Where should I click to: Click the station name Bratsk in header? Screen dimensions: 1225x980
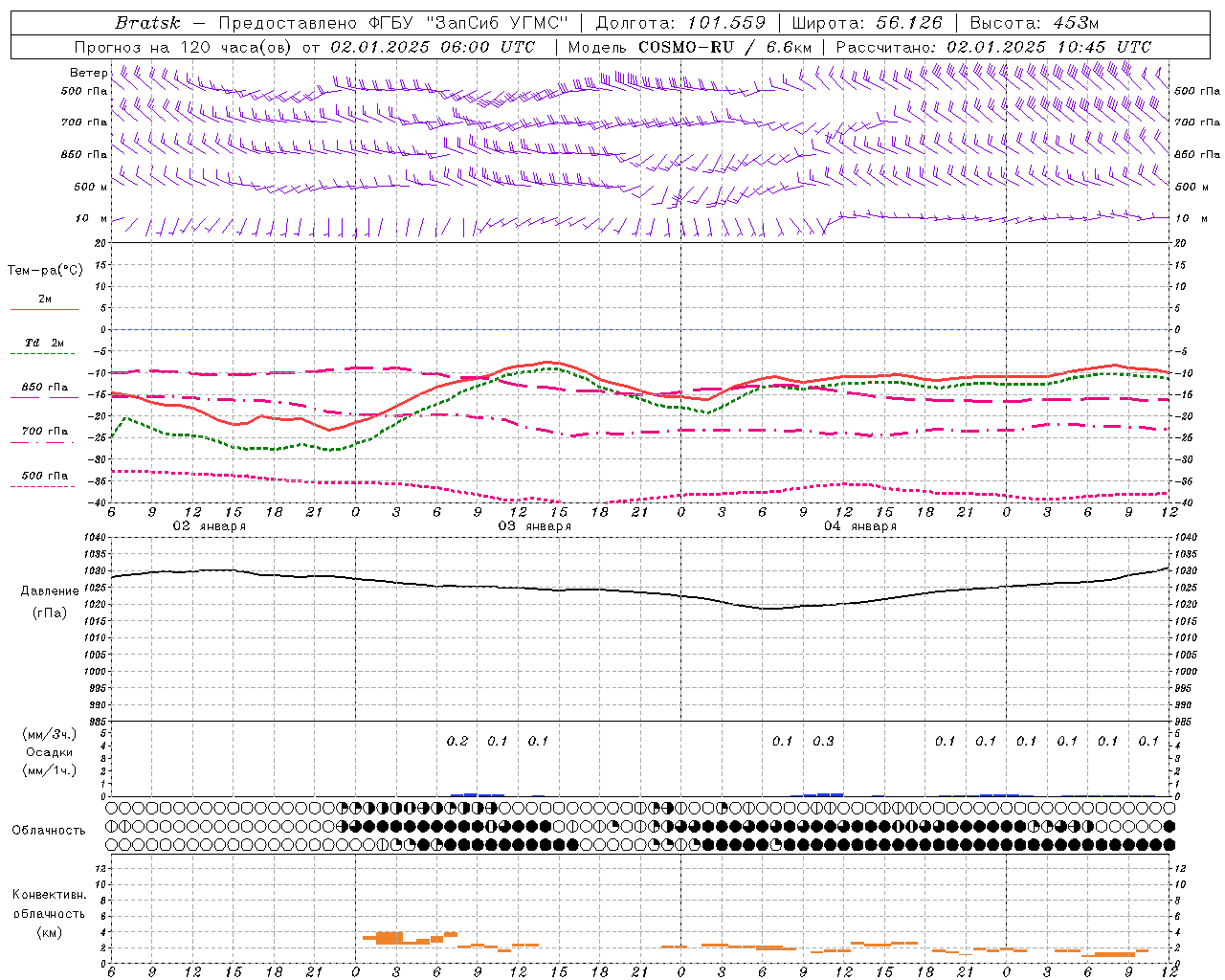click(147, 22)
